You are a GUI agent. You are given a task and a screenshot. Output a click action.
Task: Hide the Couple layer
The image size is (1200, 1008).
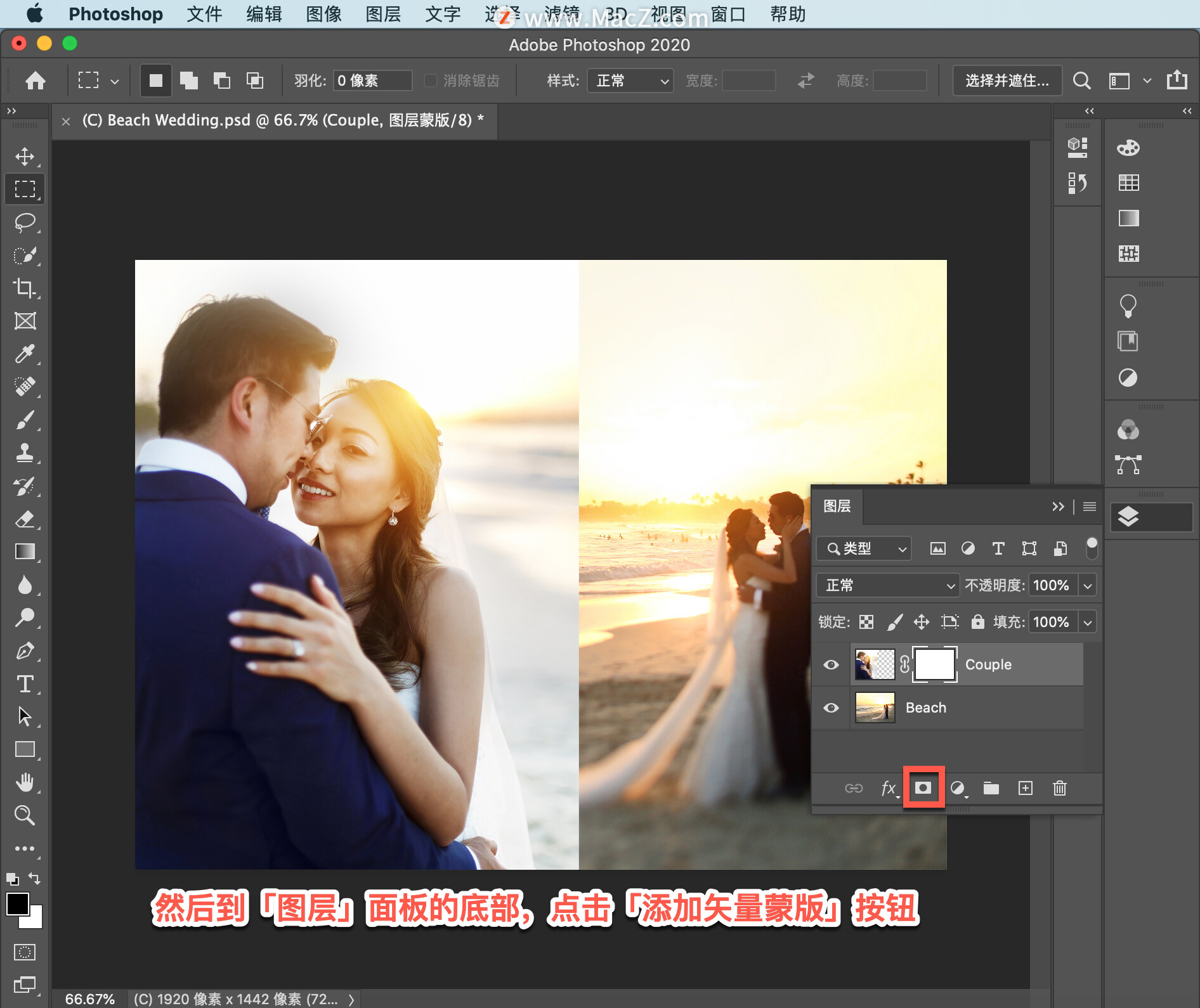click(831, 664)
